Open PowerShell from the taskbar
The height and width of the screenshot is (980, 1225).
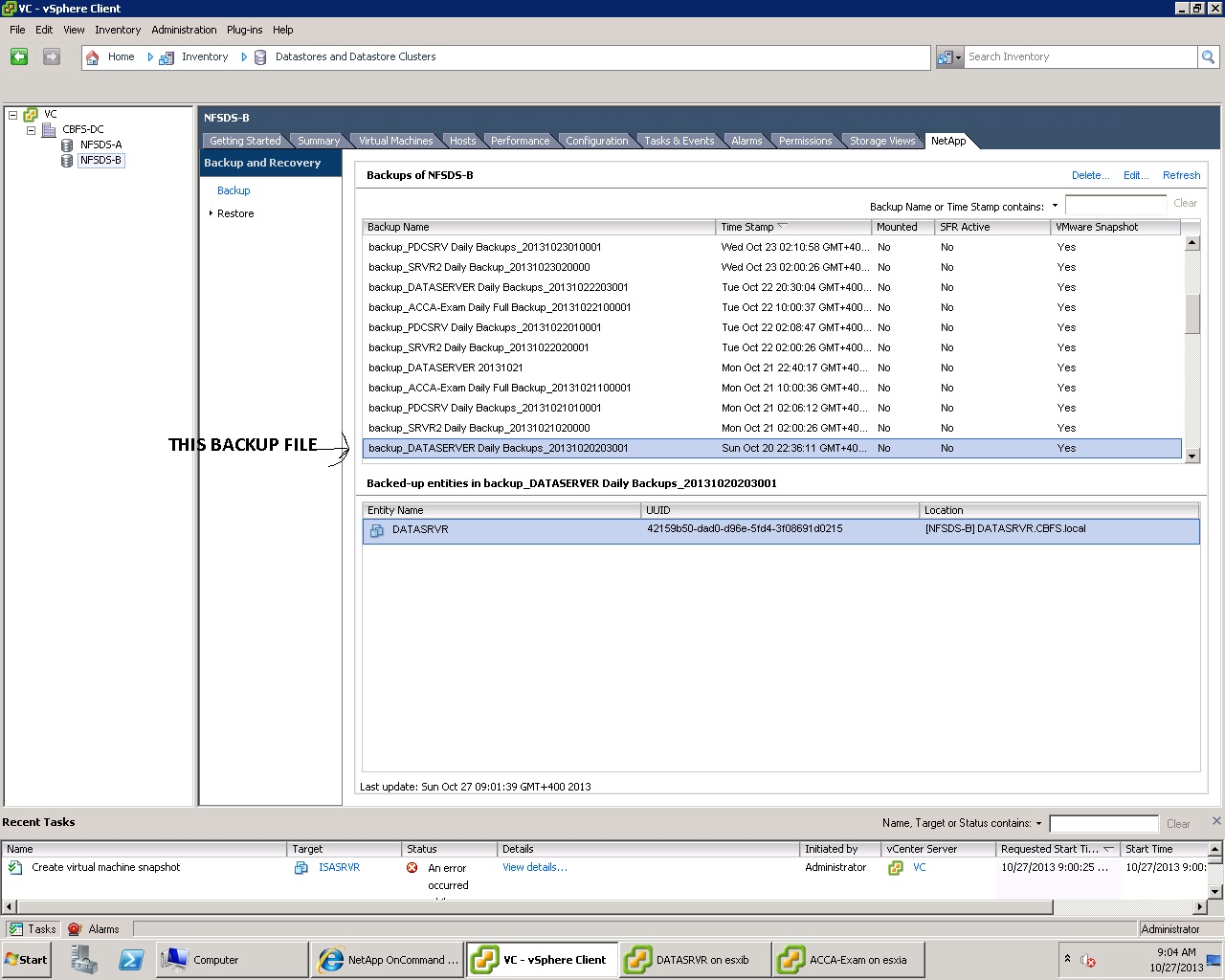click(131, 960)
